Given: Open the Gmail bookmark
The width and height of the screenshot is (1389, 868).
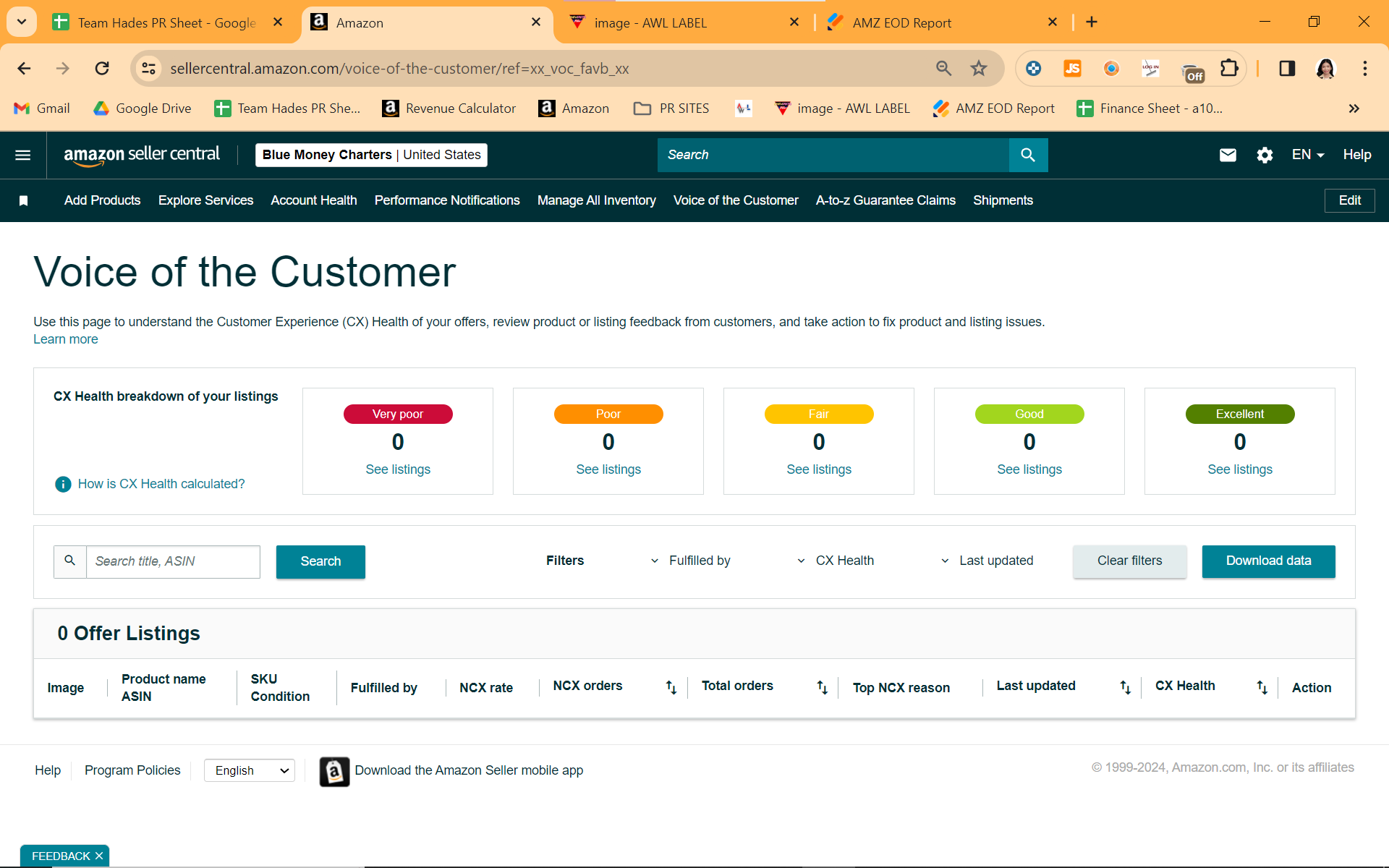Looking at the screenshot, I should coord(42,109).
